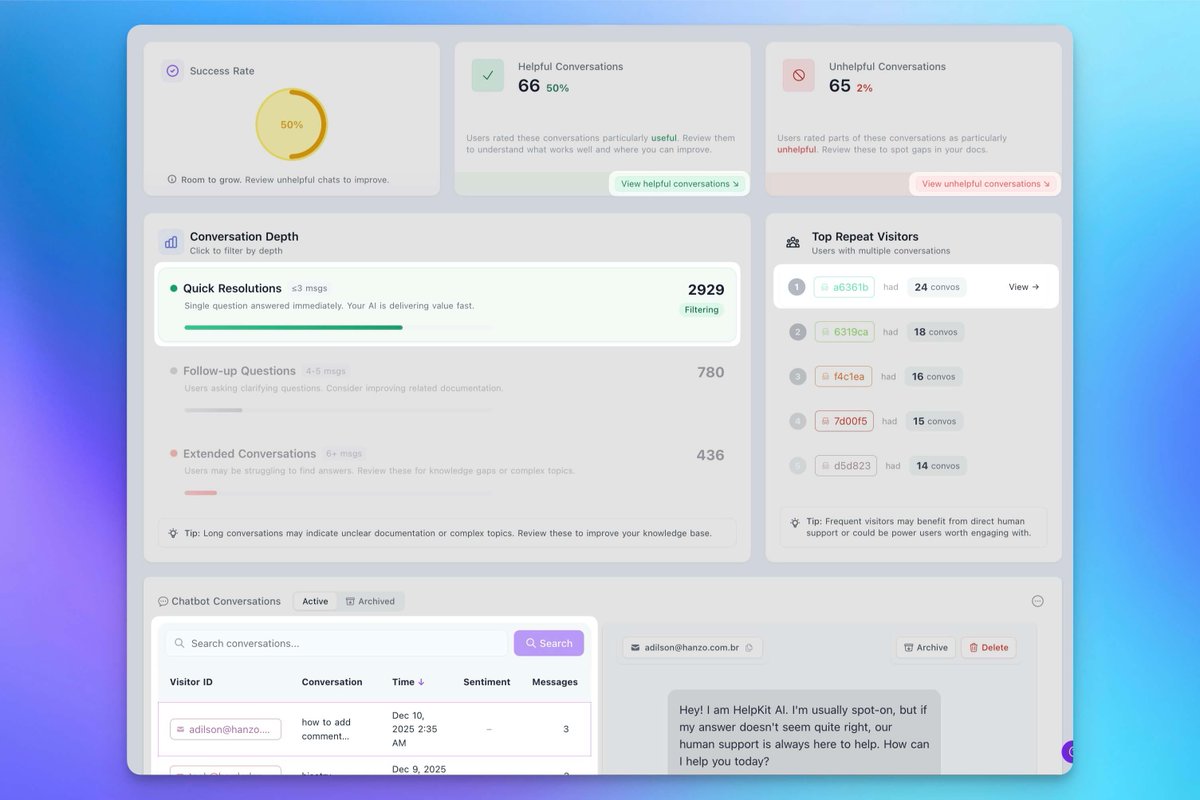
Task: Click the Unhelpful Conversations red ban icon
Action: click(x=799, y=75)
